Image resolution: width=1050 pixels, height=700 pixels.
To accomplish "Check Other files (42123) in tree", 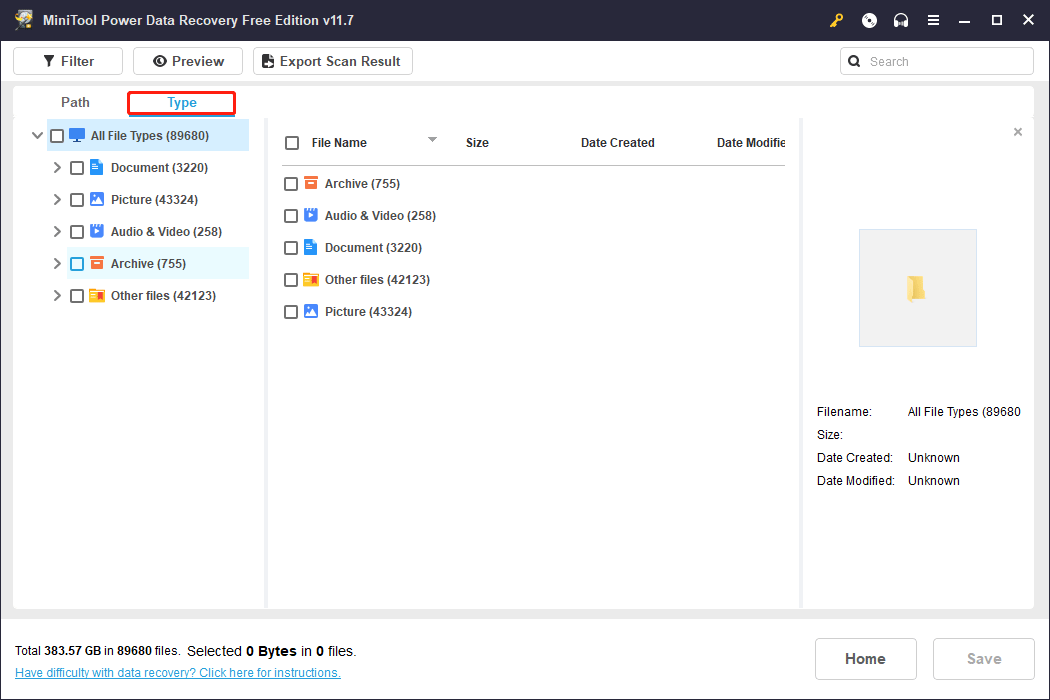I will pos(77,296).
